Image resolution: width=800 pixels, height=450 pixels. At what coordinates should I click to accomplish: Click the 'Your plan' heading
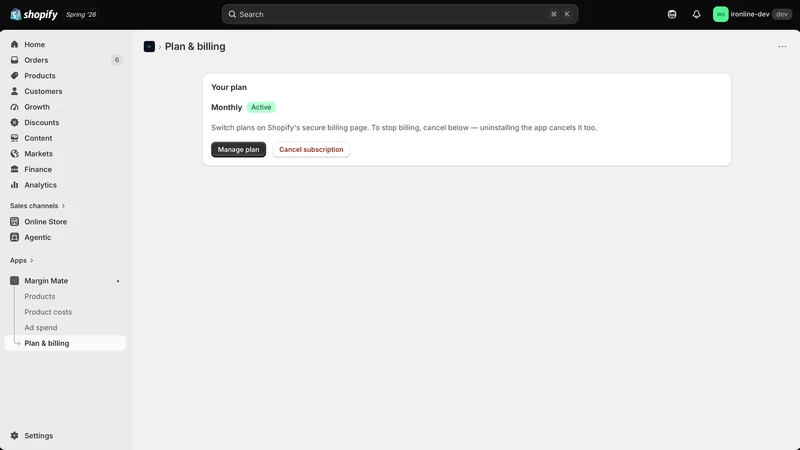tap(229, 87)
